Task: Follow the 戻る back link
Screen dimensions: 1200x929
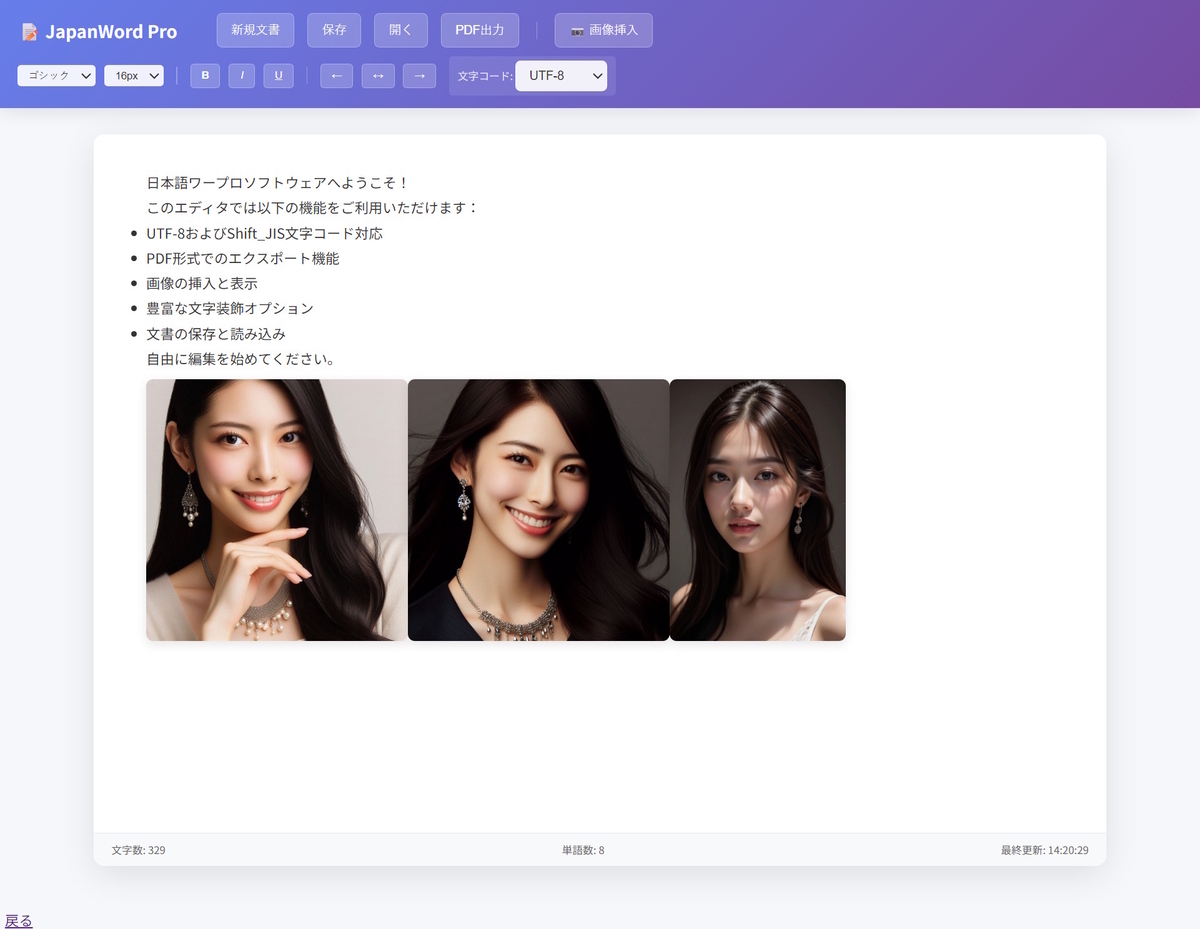Action: pyautogui.click(x=19, y=921)
